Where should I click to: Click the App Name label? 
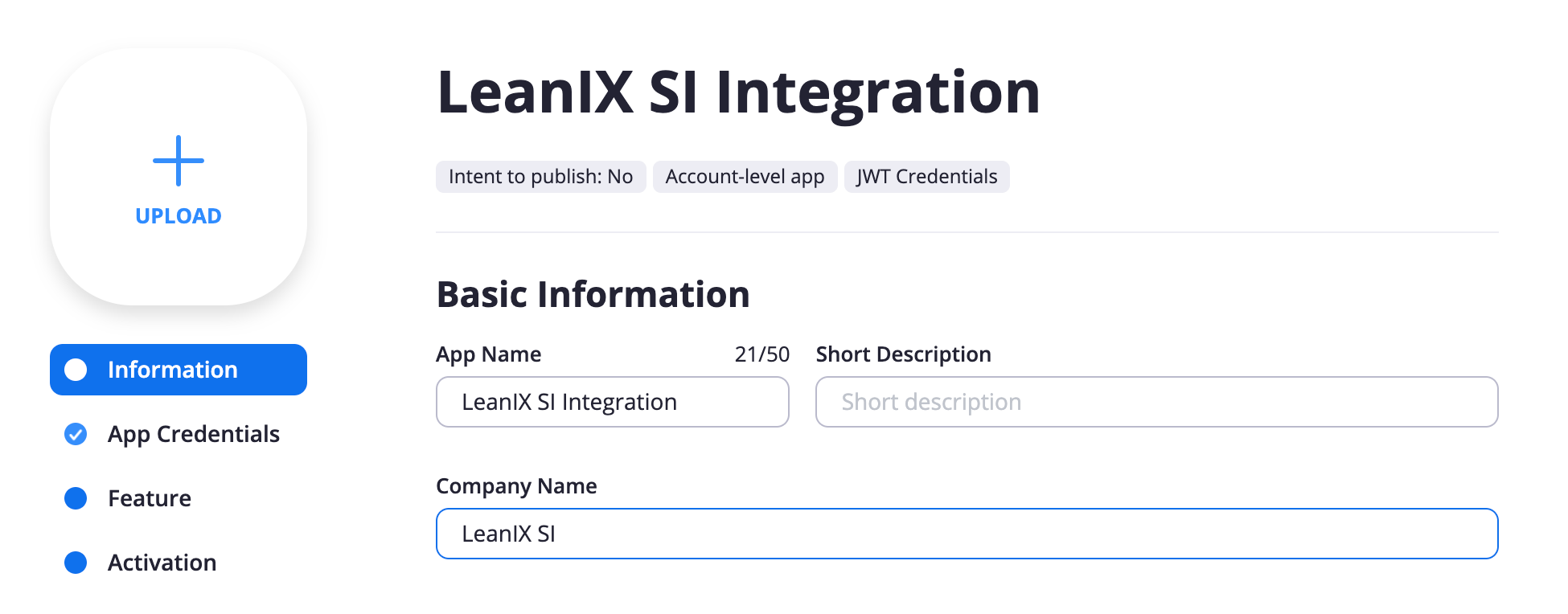tap(489, 355)
